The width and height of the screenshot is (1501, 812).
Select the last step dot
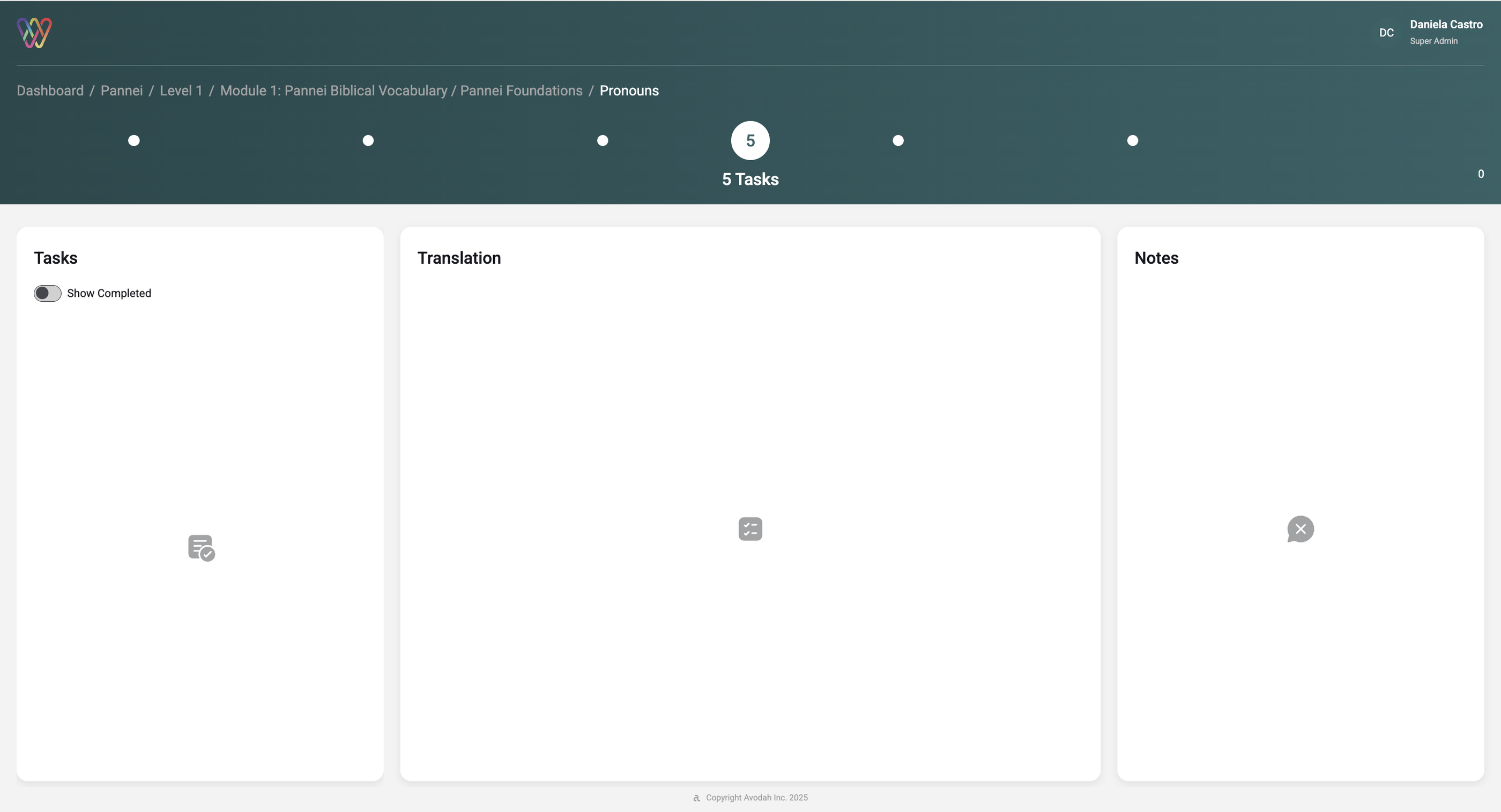(1132, 140)
